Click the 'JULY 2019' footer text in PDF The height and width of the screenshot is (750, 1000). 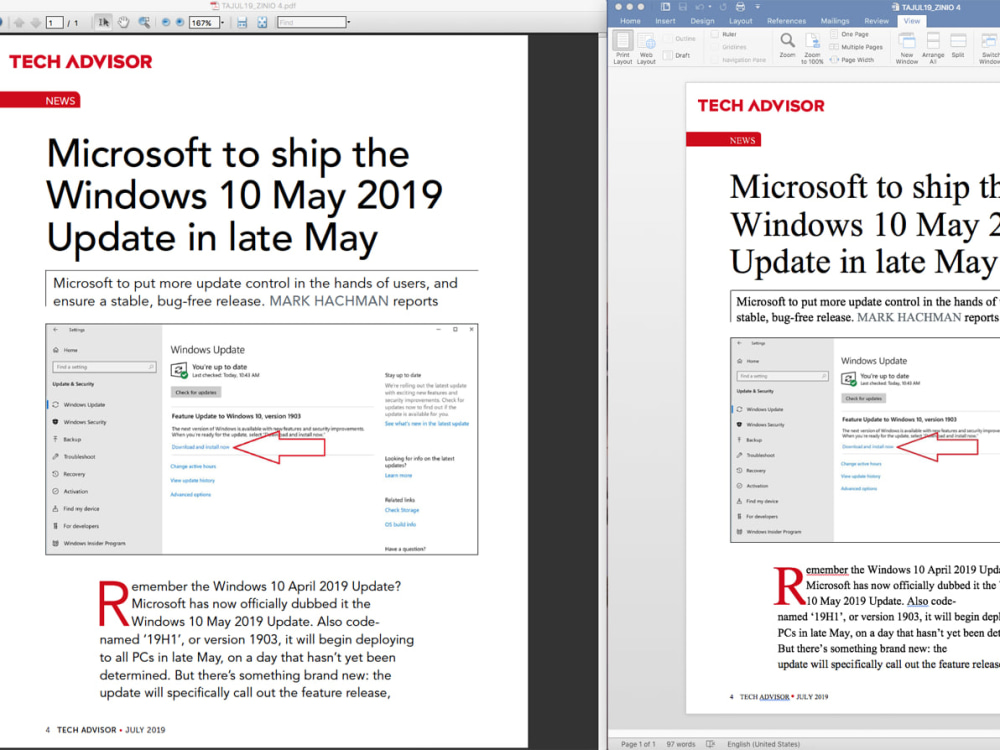point(145,730)
